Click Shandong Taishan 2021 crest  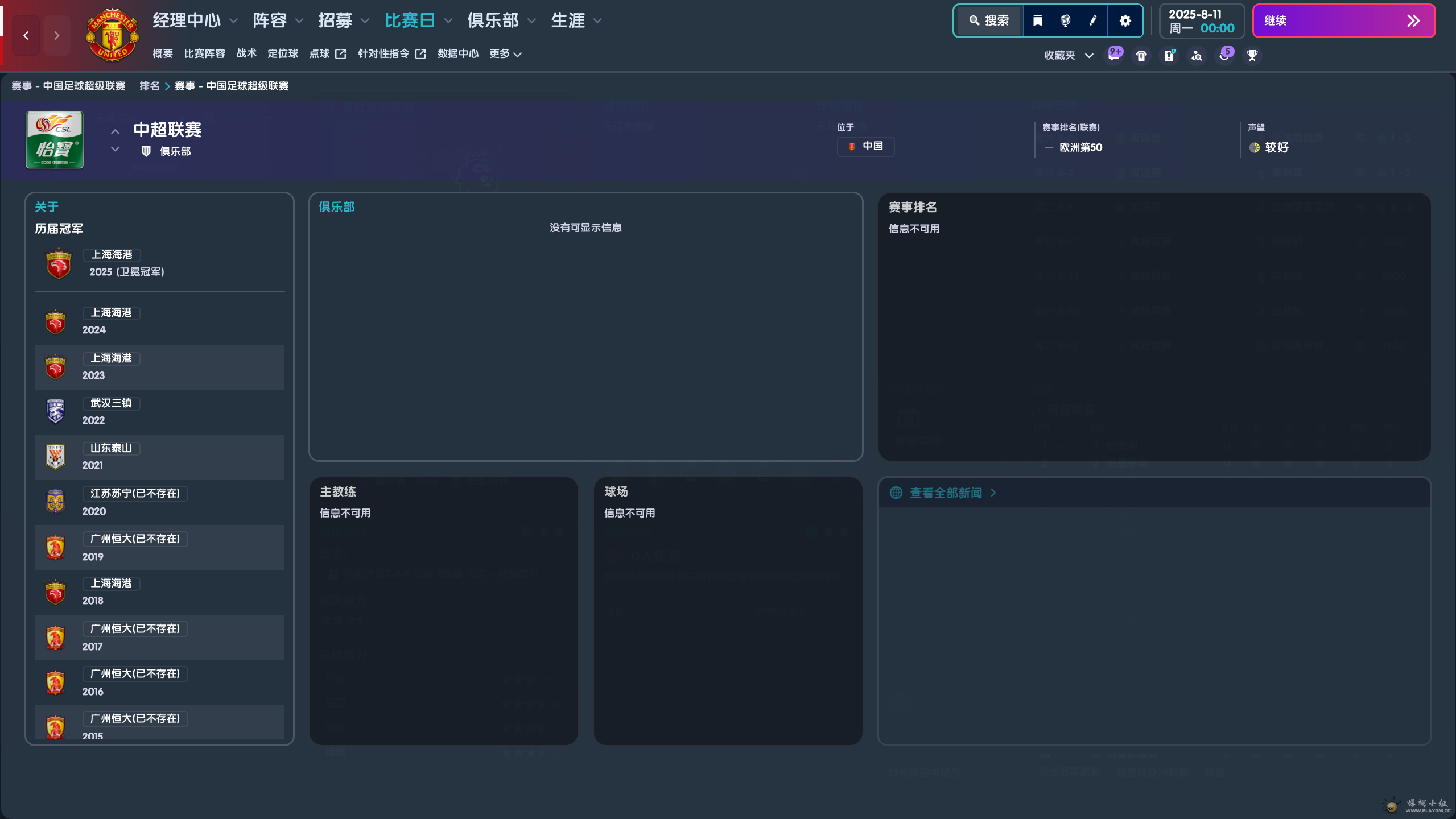point(55,456)
